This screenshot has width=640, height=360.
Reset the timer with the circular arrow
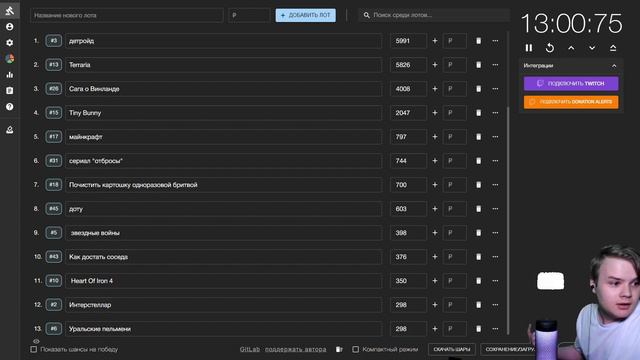550,48
